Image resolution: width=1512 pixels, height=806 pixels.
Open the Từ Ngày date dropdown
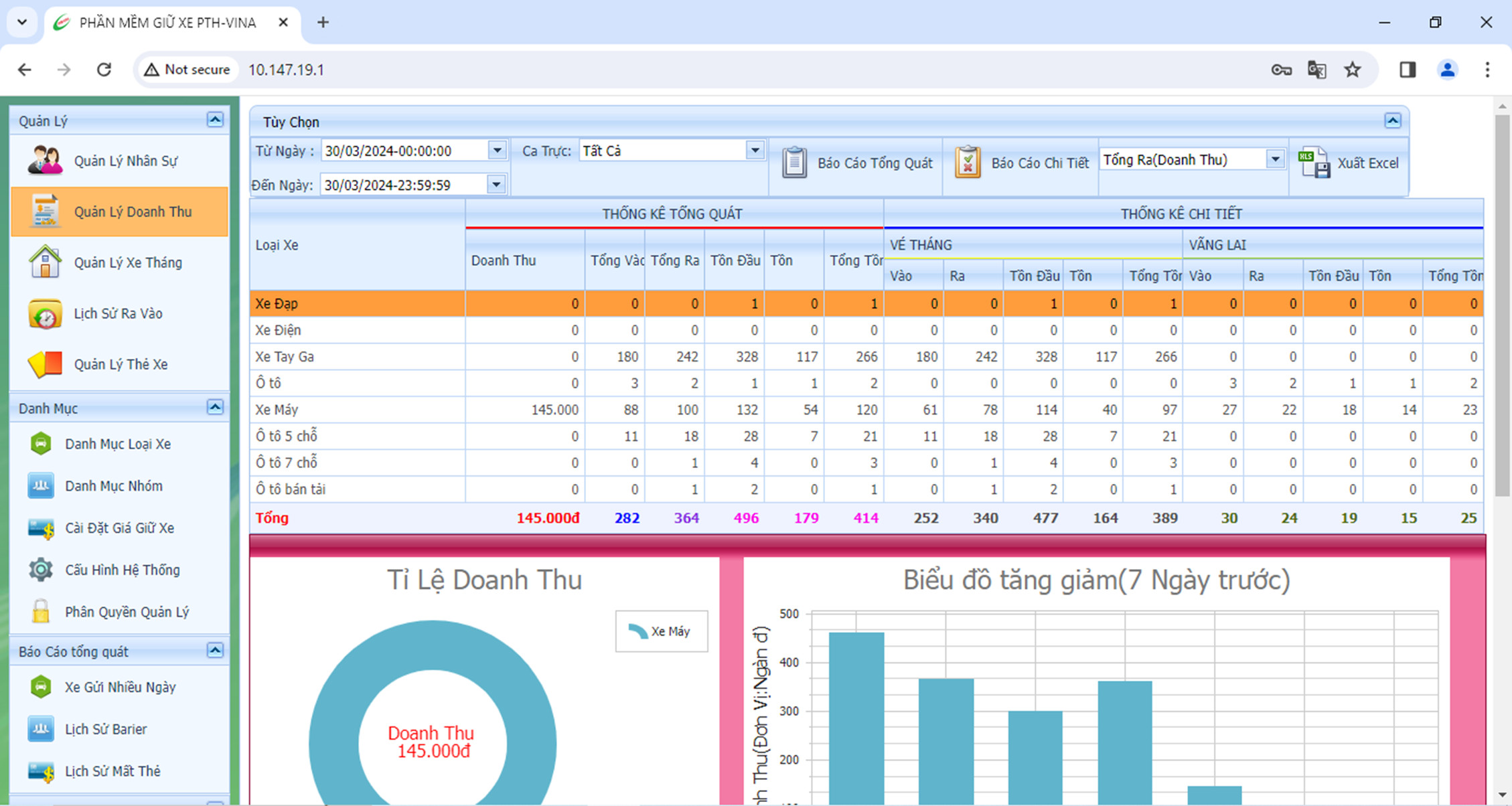point(497,151)
